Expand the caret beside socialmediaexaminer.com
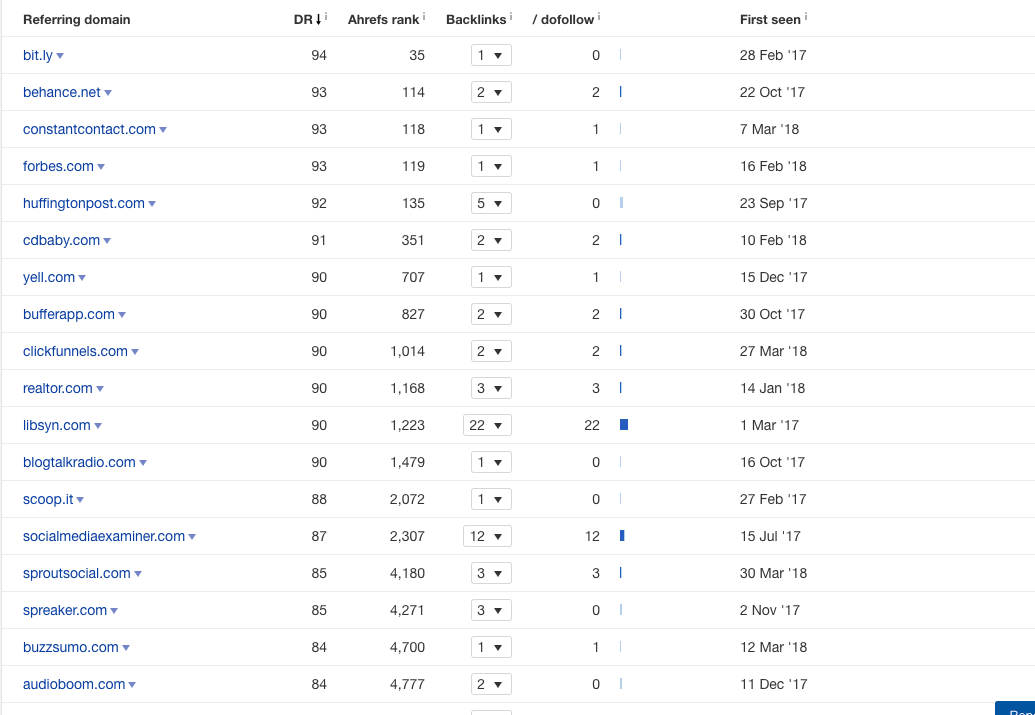The height and width of the screenshot is (715, 1035). 192,537
